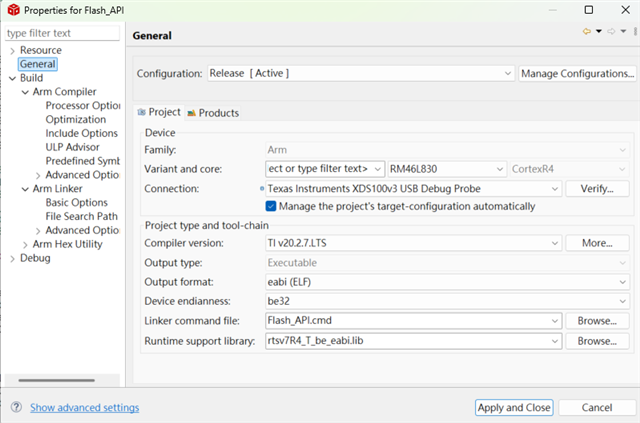Select the Project tab

(x=159, y=112)
